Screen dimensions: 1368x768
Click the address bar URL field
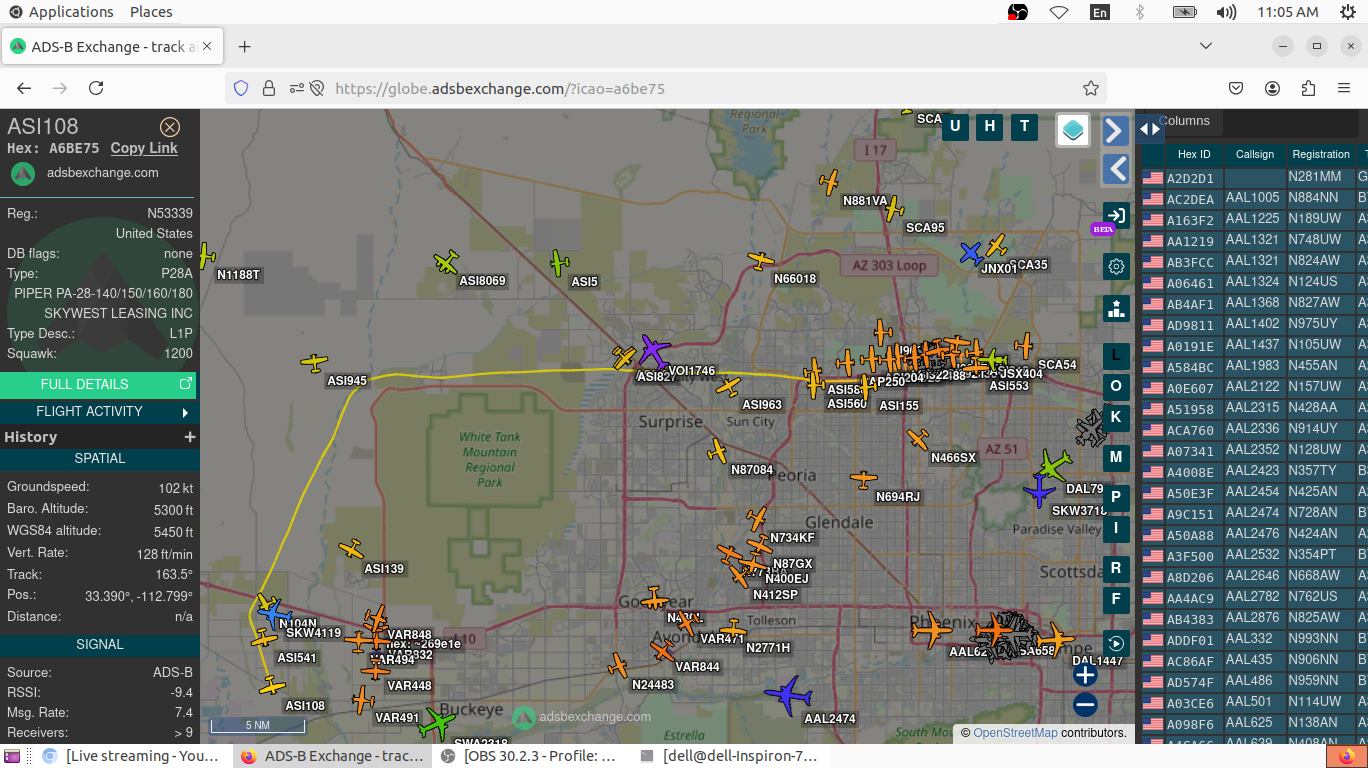click(x=666, y=88)
